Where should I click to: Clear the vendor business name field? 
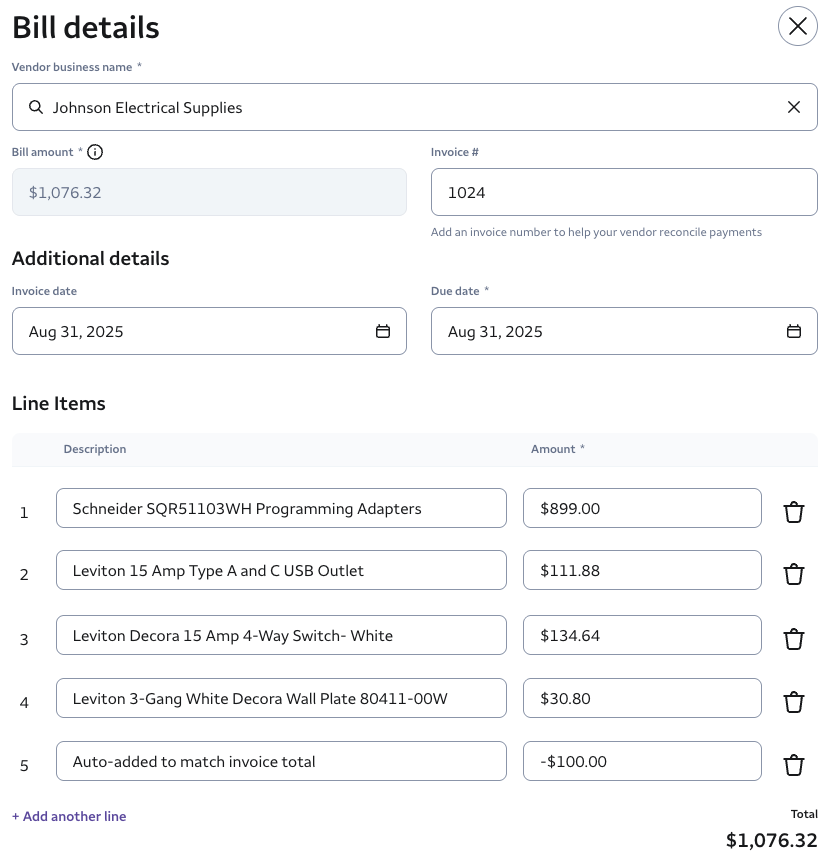[x=793, y=107]
